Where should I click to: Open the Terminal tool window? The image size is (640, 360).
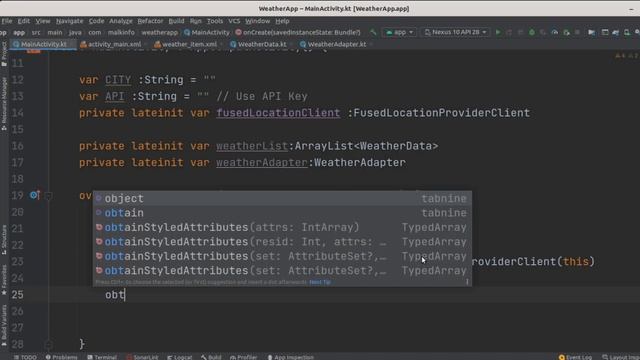tap(102, 357)
